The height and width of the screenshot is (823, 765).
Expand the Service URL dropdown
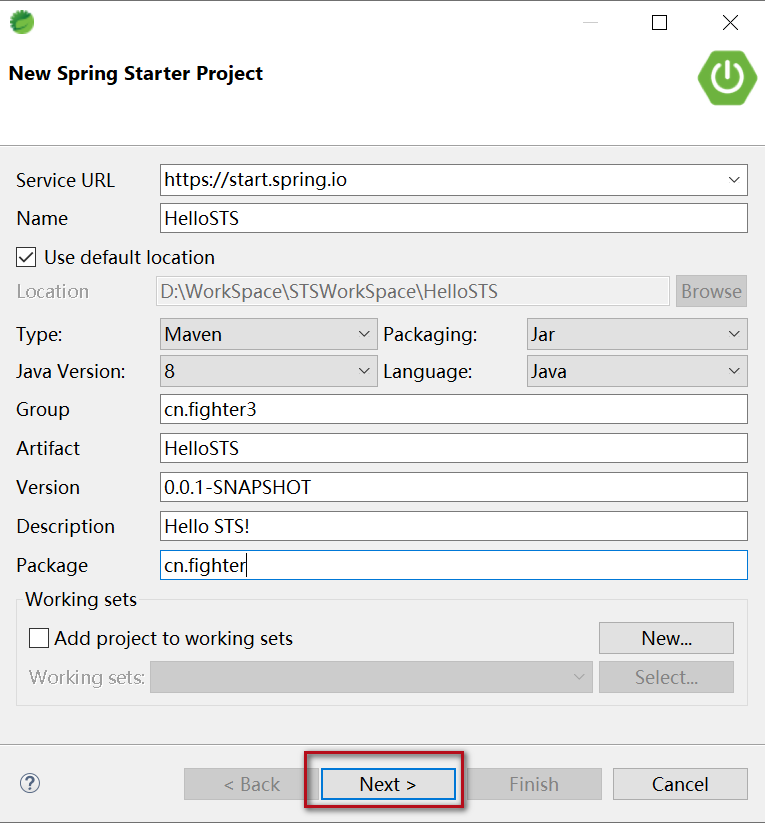pyautogui.click(x=736, y=180)
